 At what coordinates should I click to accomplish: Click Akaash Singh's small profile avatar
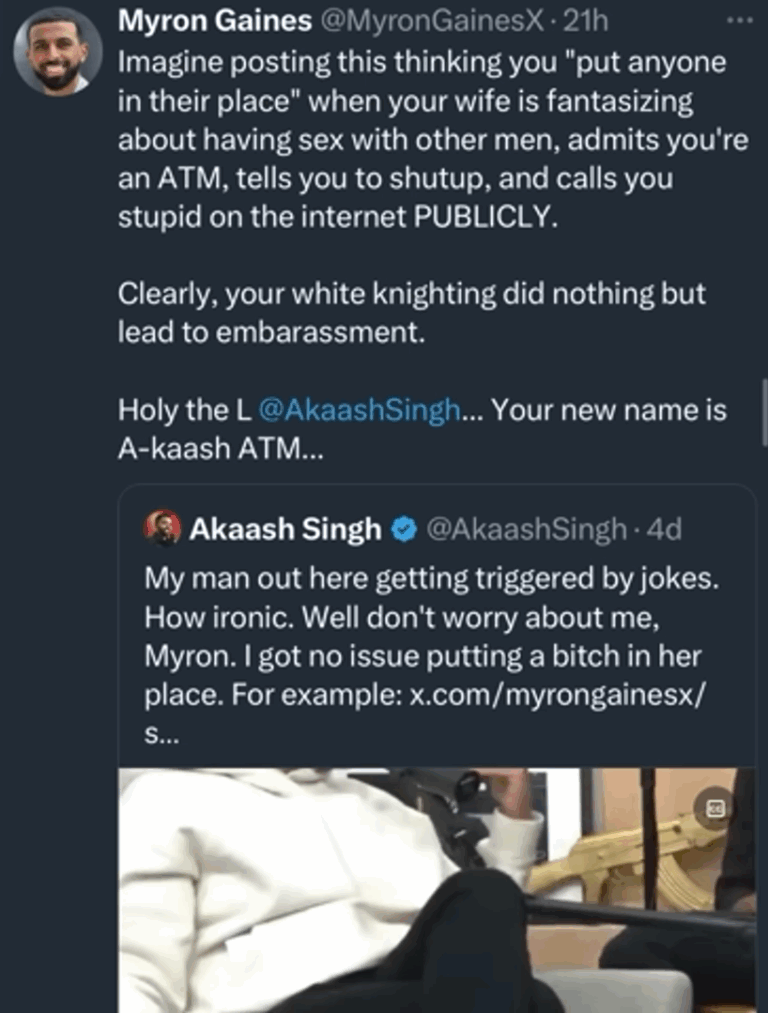pos(163,528)
